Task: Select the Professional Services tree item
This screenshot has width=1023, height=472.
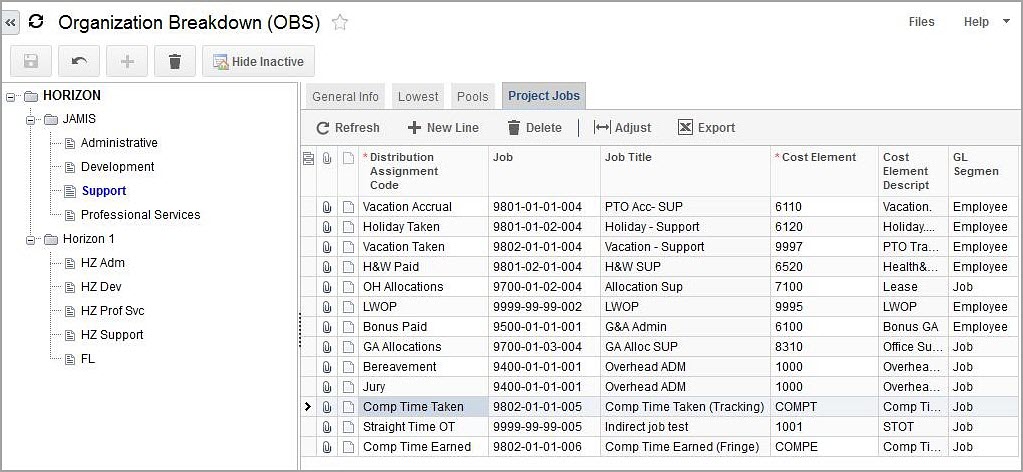Action: click(140, 215)
